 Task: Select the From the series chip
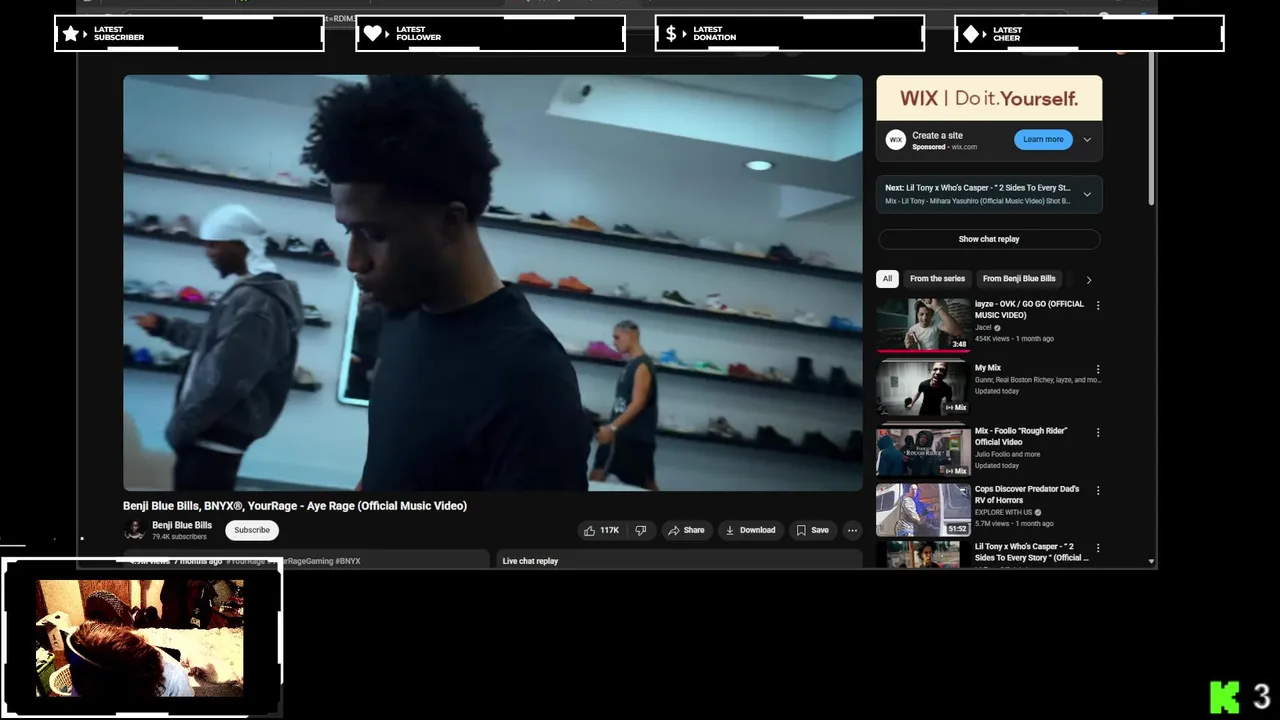[x=937, y=279]
